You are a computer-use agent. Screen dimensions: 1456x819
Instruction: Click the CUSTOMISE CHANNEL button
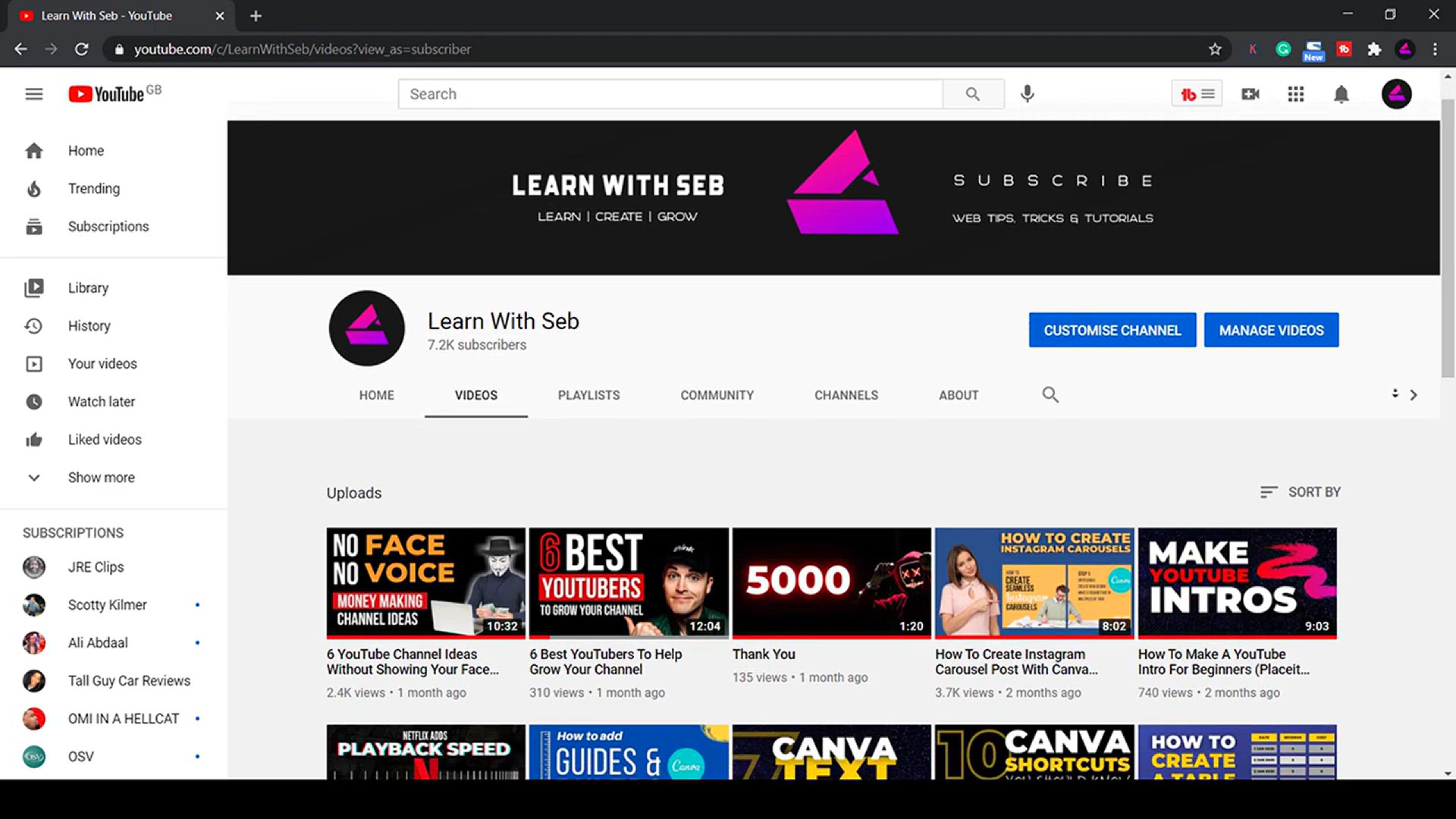(x=1112, y=330)
